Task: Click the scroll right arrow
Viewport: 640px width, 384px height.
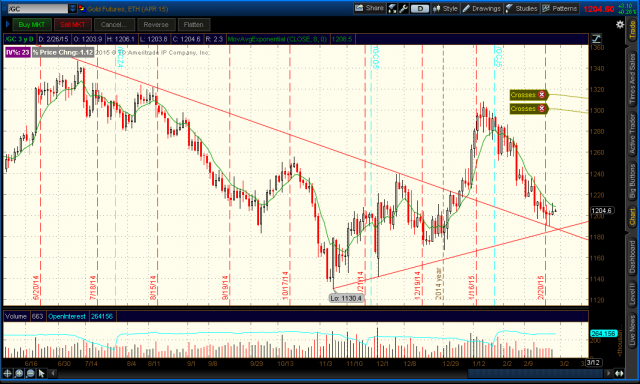Action: point(609,373)
